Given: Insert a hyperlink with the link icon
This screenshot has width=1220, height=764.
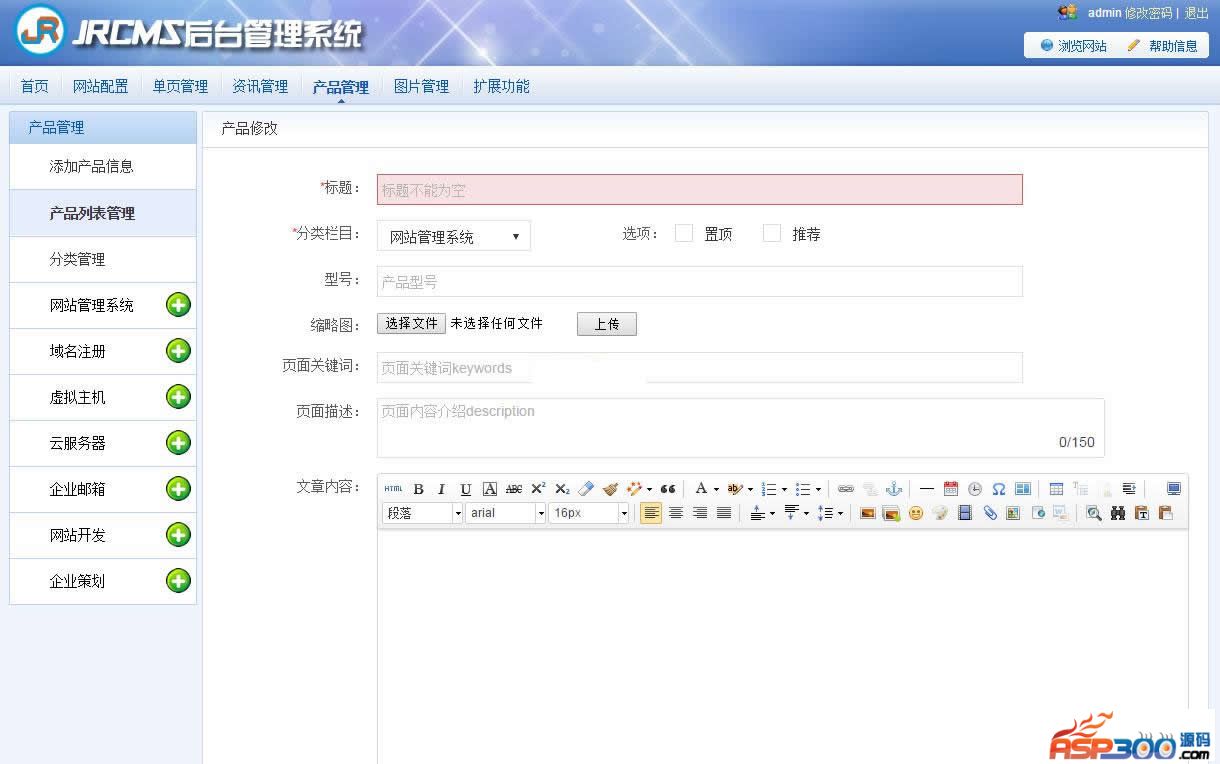Looking at the screenshot, I should [x=846, y=489].
